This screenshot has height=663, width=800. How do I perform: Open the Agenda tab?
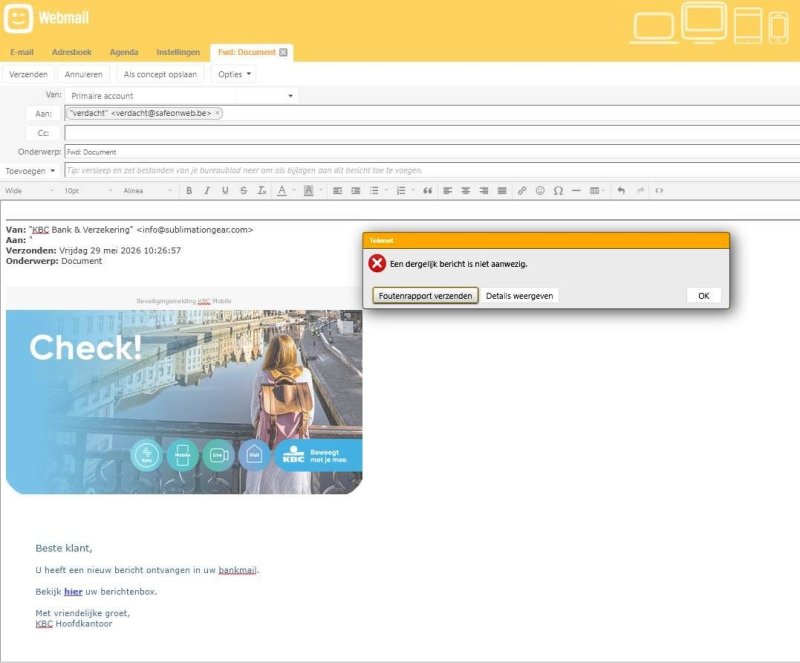124,52
